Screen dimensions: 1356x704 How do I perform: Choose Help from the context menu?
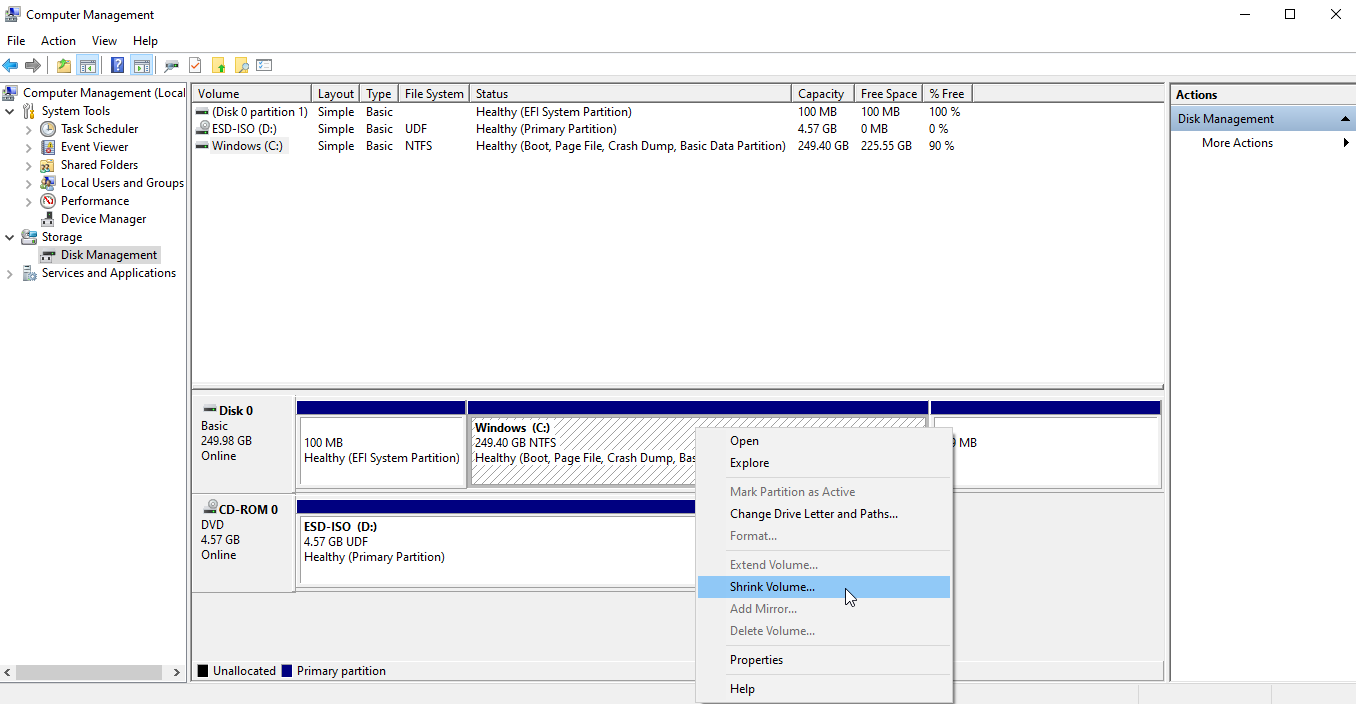pos(824,689)
